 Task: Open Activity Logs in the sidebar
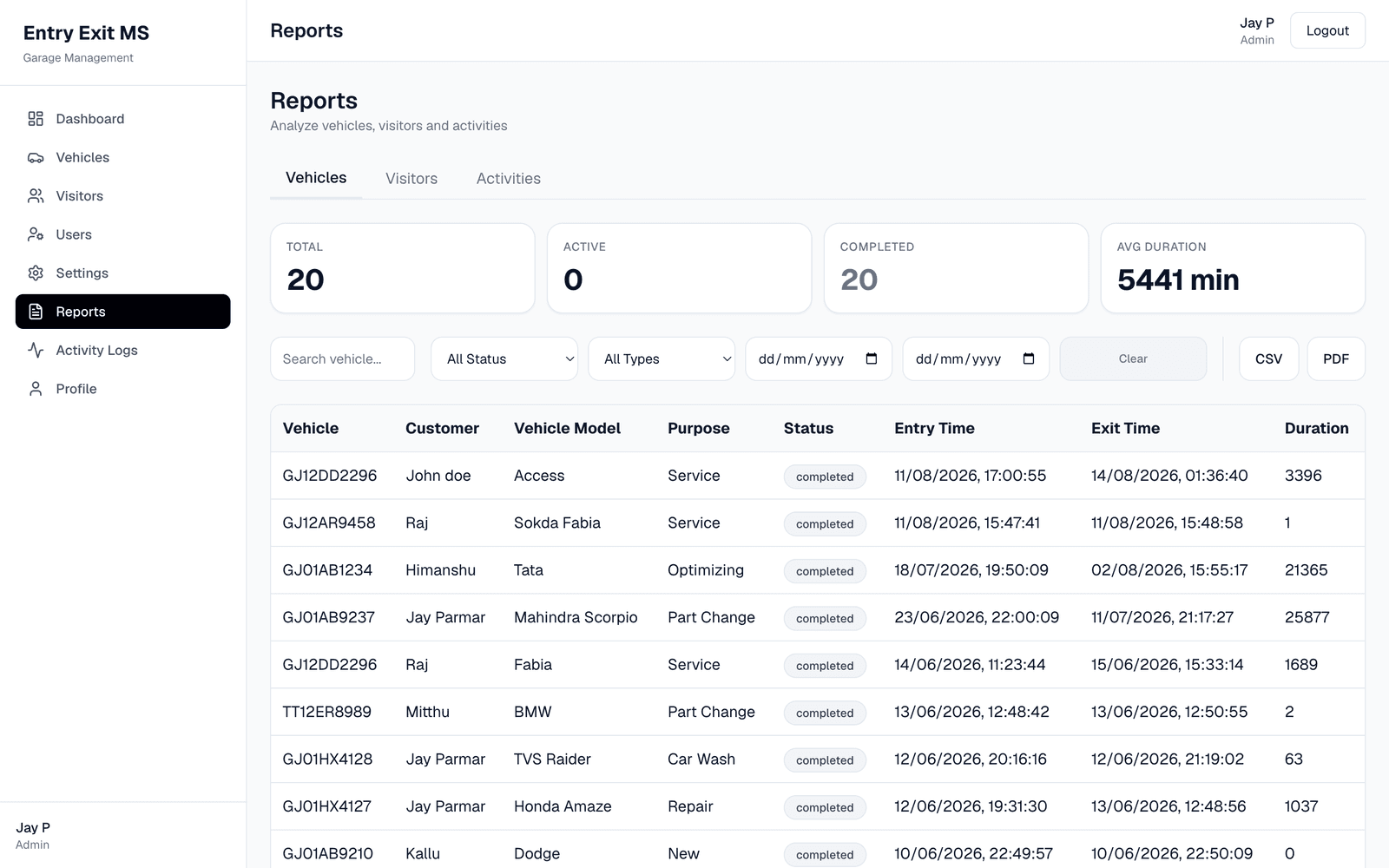click(123, 350)
